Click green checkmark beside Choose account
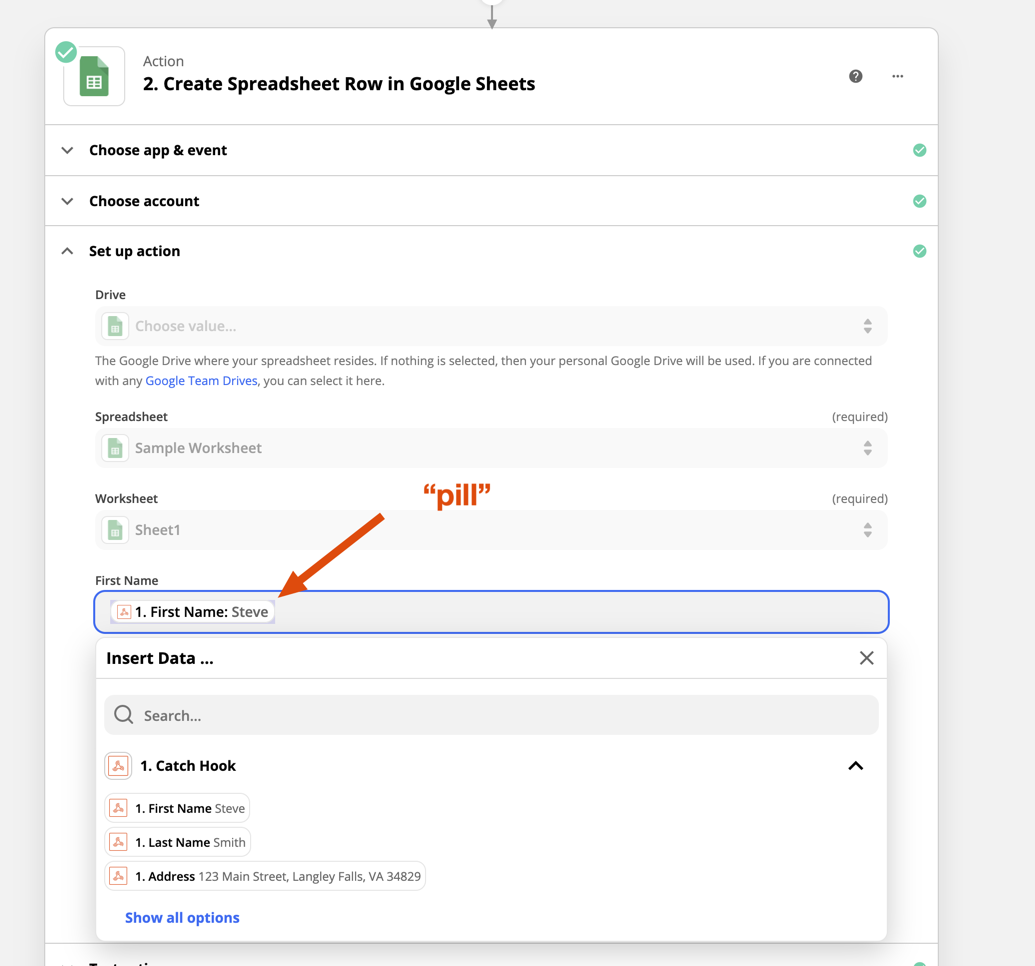This screenshot has height=966, width=1035. pos(919,201)
